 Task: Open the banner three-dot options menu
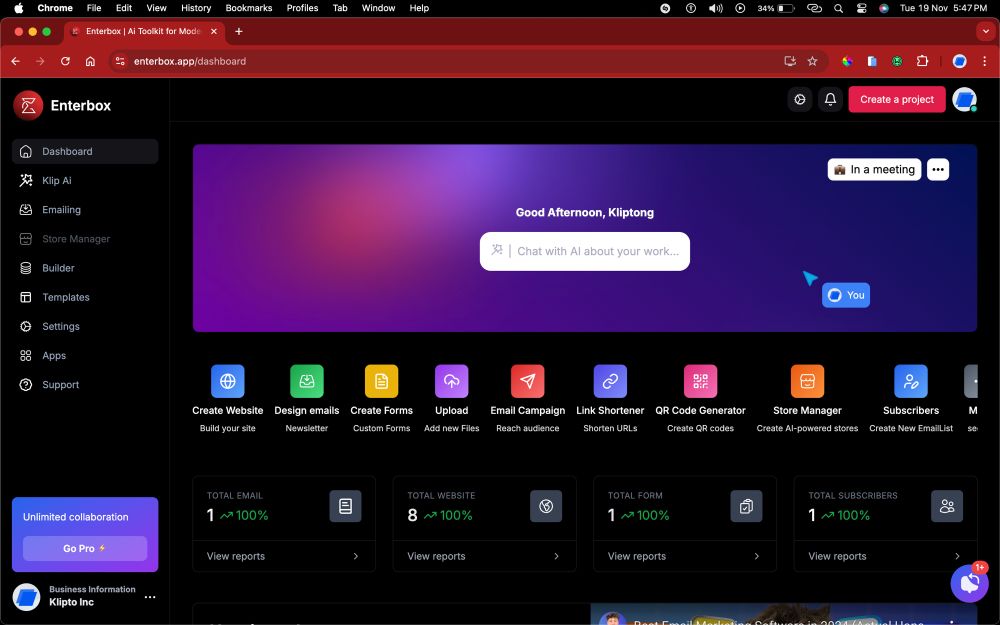(938, 170)
